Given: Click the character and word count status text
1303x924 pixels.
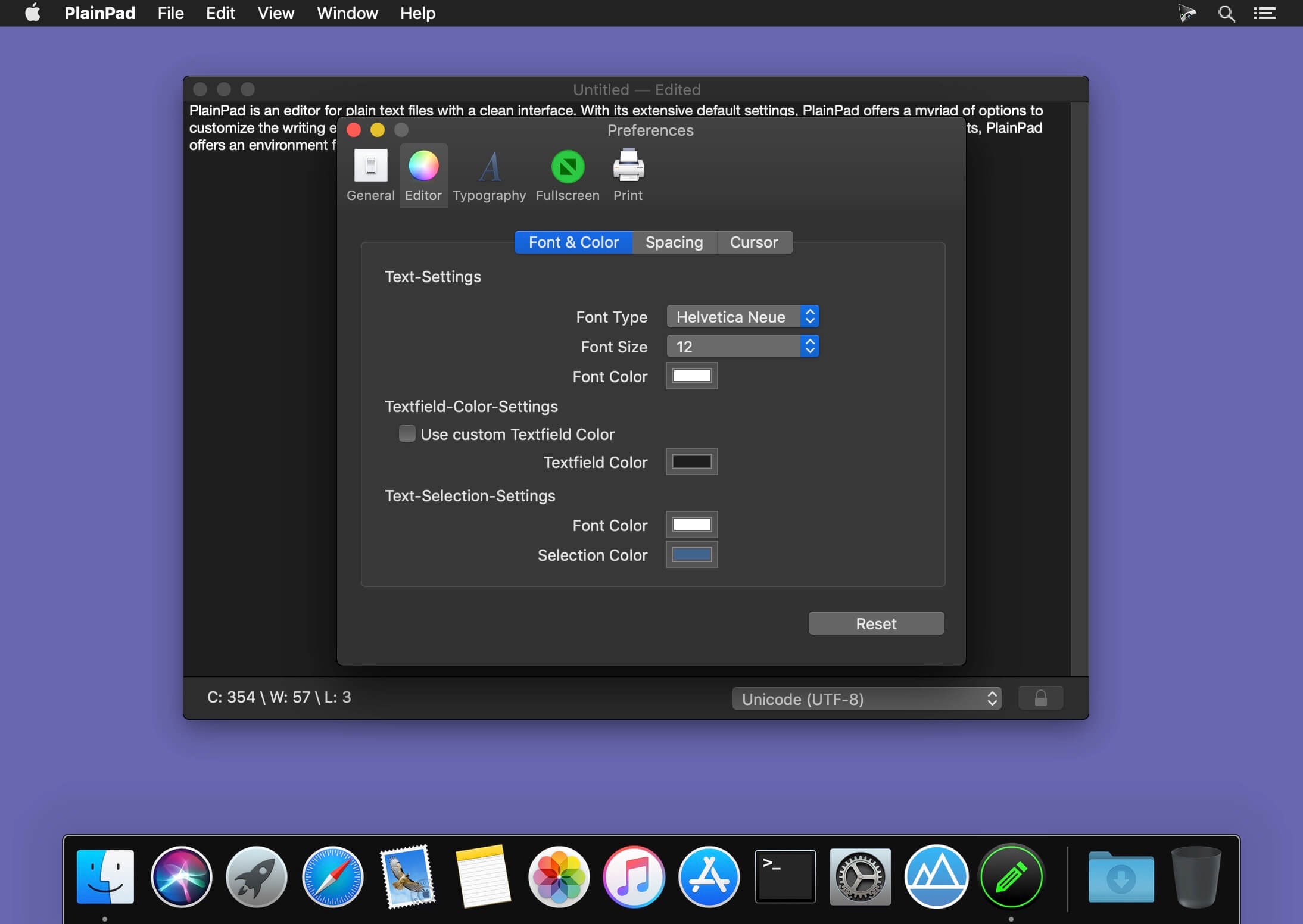Looking at the screenshot, I should (279, 697).
